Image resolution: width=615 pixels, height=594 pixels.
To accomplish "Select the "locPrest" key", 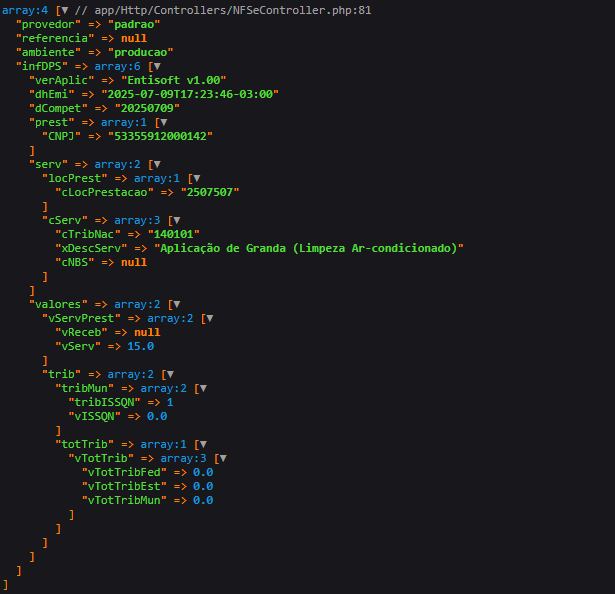I will (x=75, y=179).
